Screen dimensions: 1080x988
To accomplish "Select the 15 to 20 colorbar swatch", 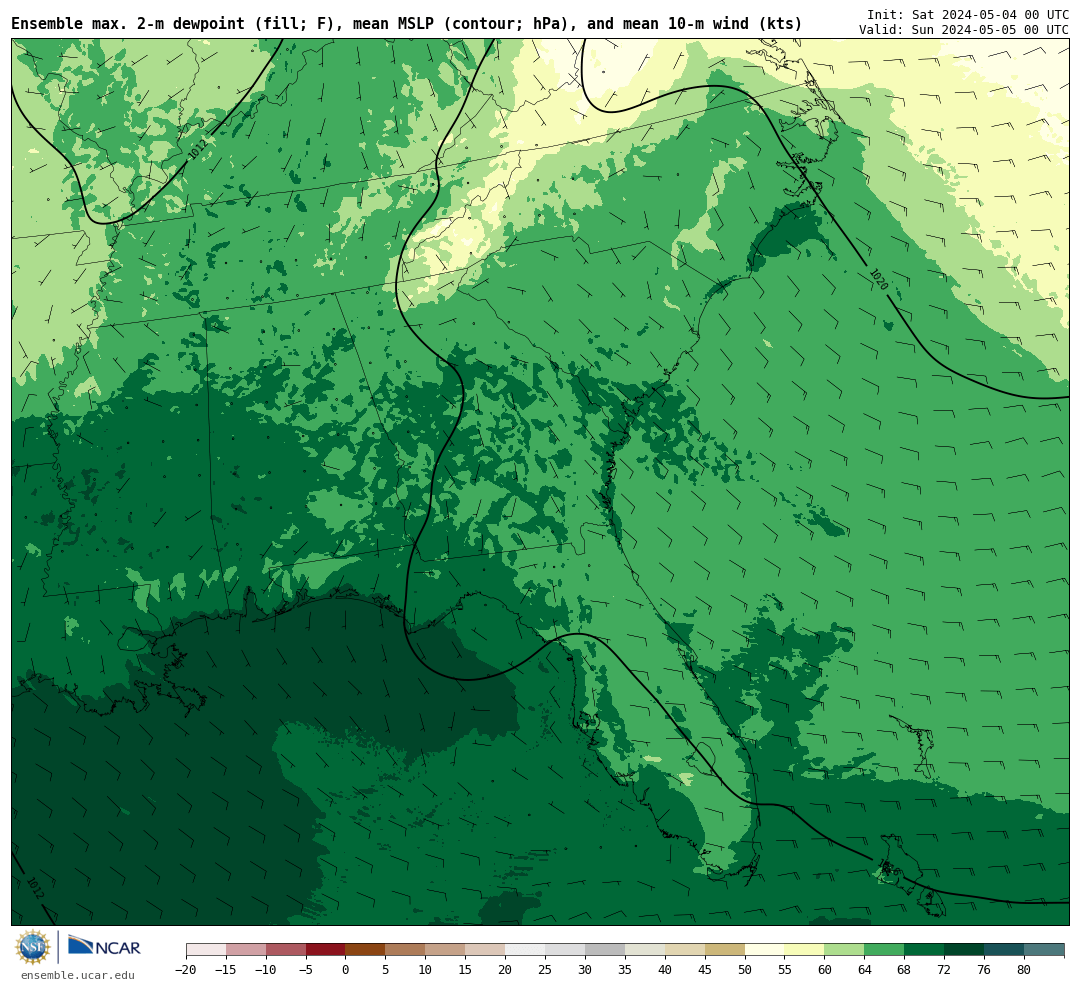I will [486, 950].
